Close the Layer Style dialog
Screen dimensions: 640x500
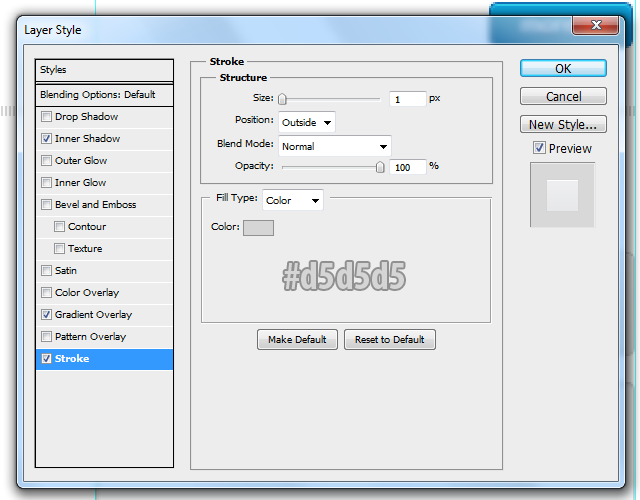click(x=596, y=25)
